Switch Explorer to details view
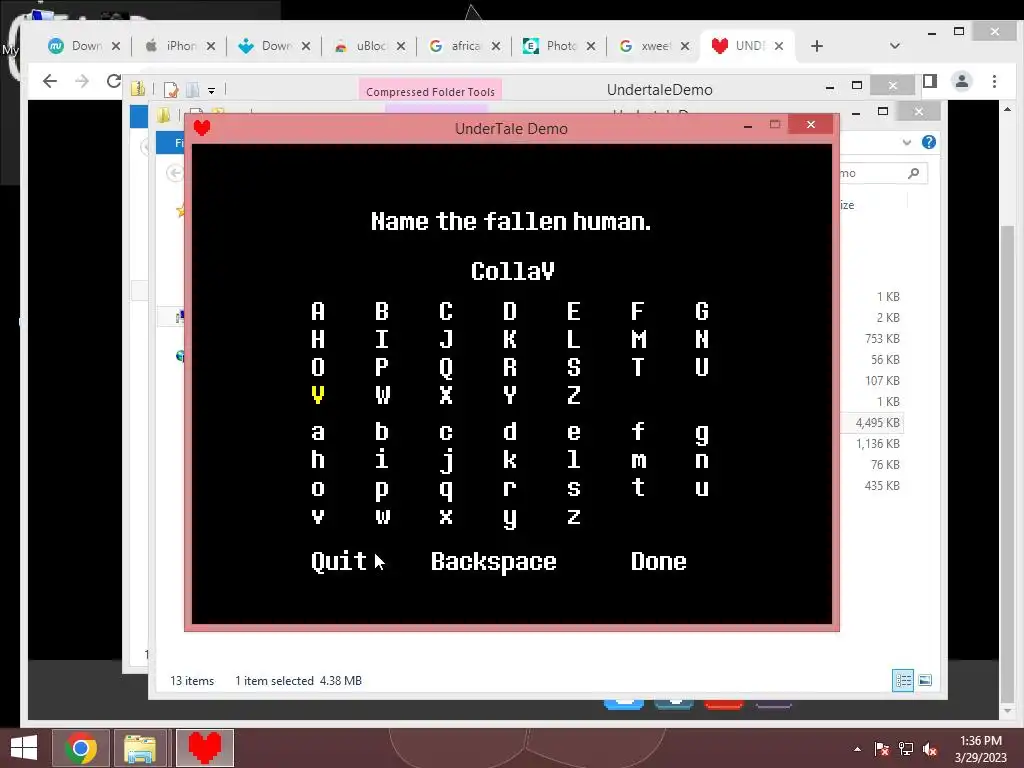This screenshot has width=1024, height=768. (x=903, y=680)
